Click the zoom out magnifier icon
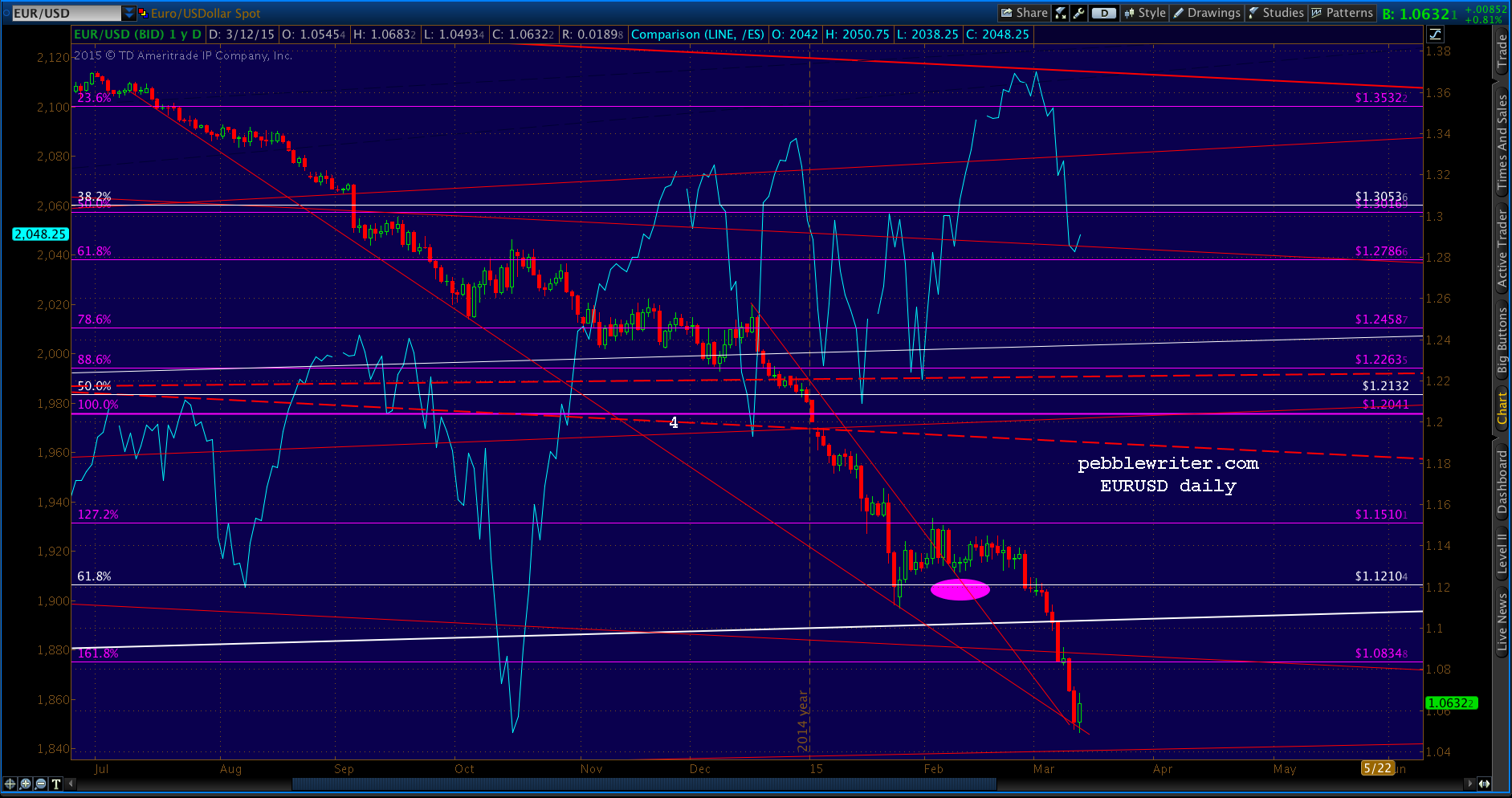1512x798 pixels. tap(41, 784)
